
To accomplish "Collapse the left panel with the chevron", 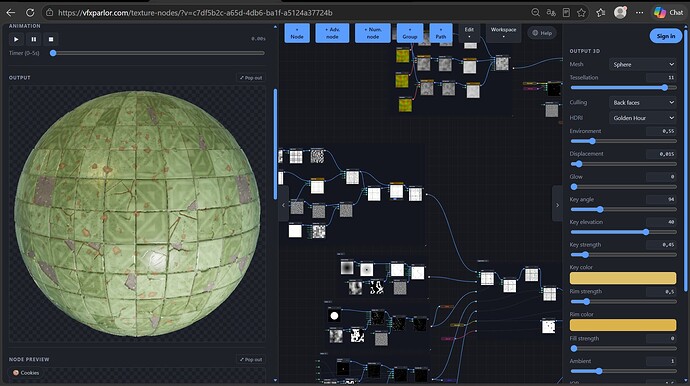I will pos(283,205).
